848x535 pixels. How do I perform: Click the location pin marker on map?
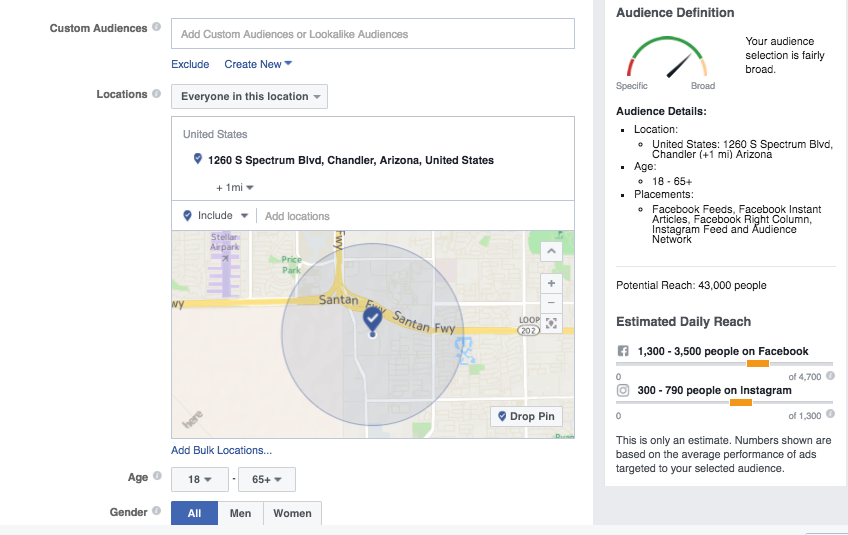tap(373, 320)
